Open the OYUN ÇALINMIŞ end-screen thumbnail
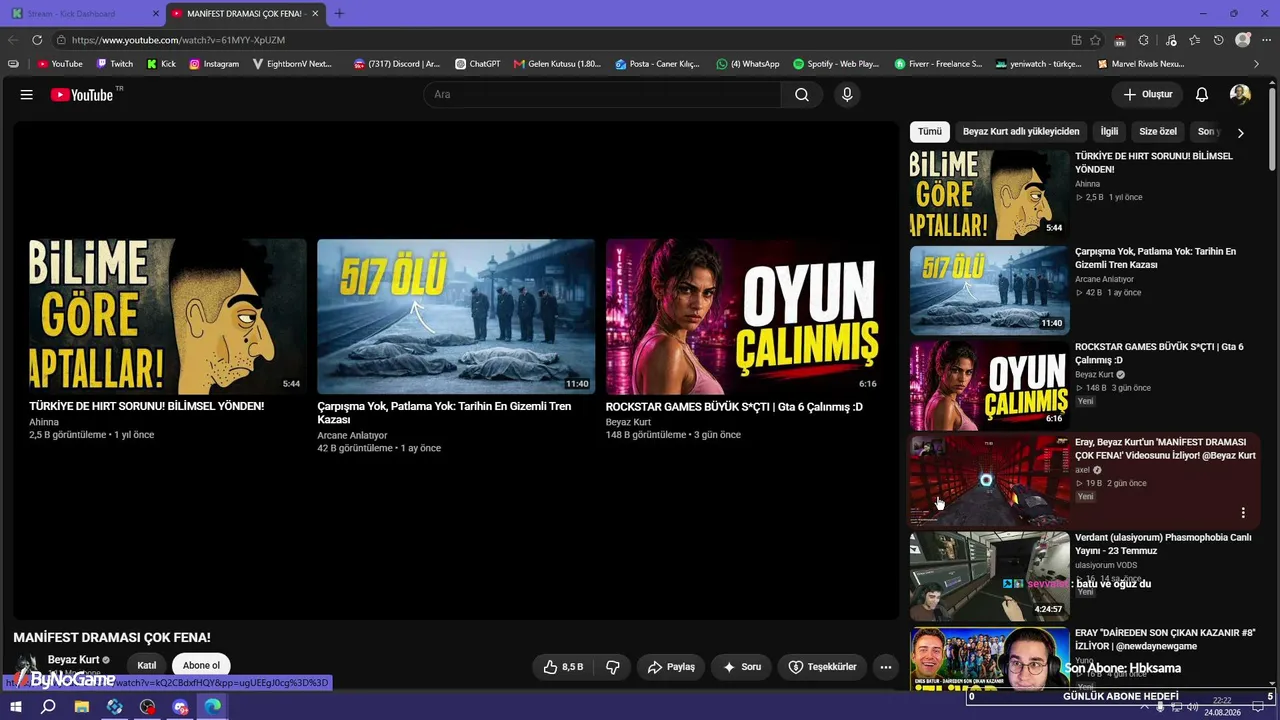This screenshot has width=1280, height=720. point(745,316)
